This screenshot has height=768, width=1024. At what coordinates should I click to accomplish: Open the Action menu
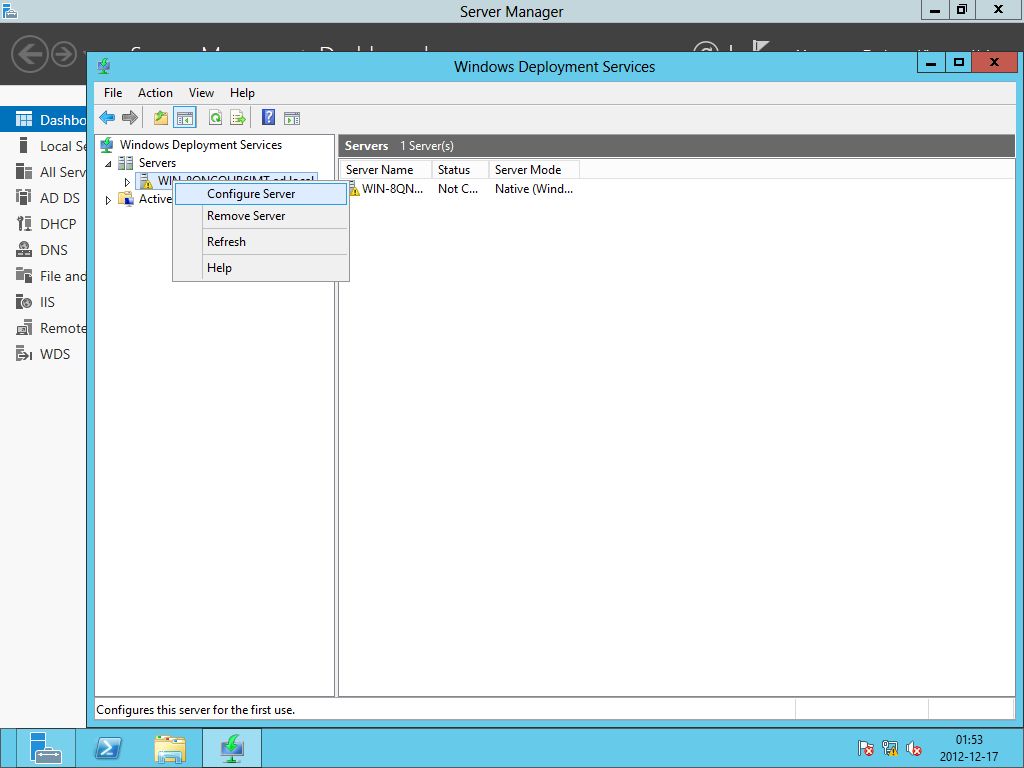(x=155, y=93)
